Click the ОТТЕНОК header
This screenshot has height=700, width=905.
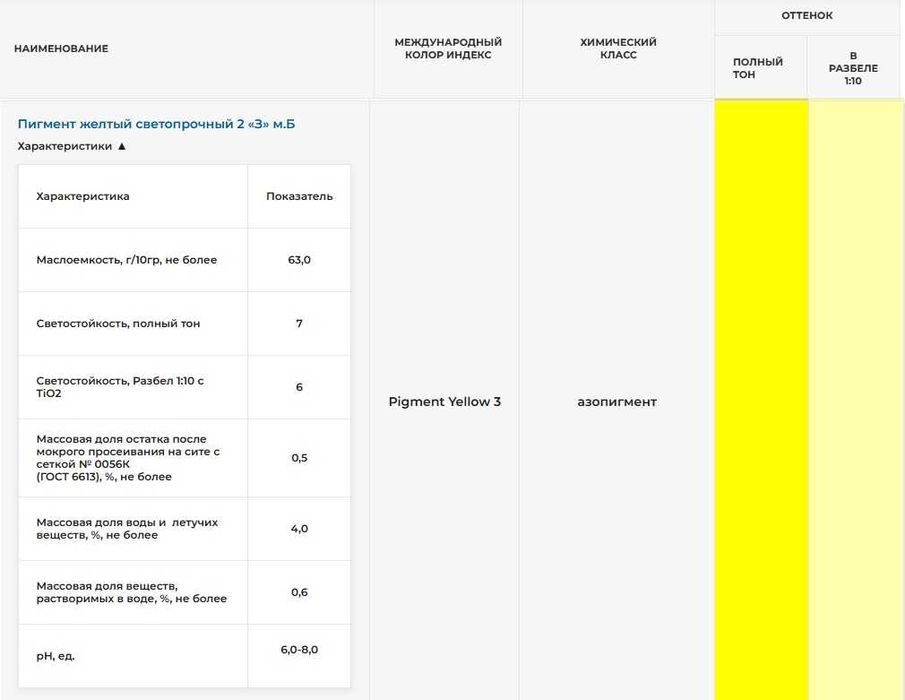(807, 16)
